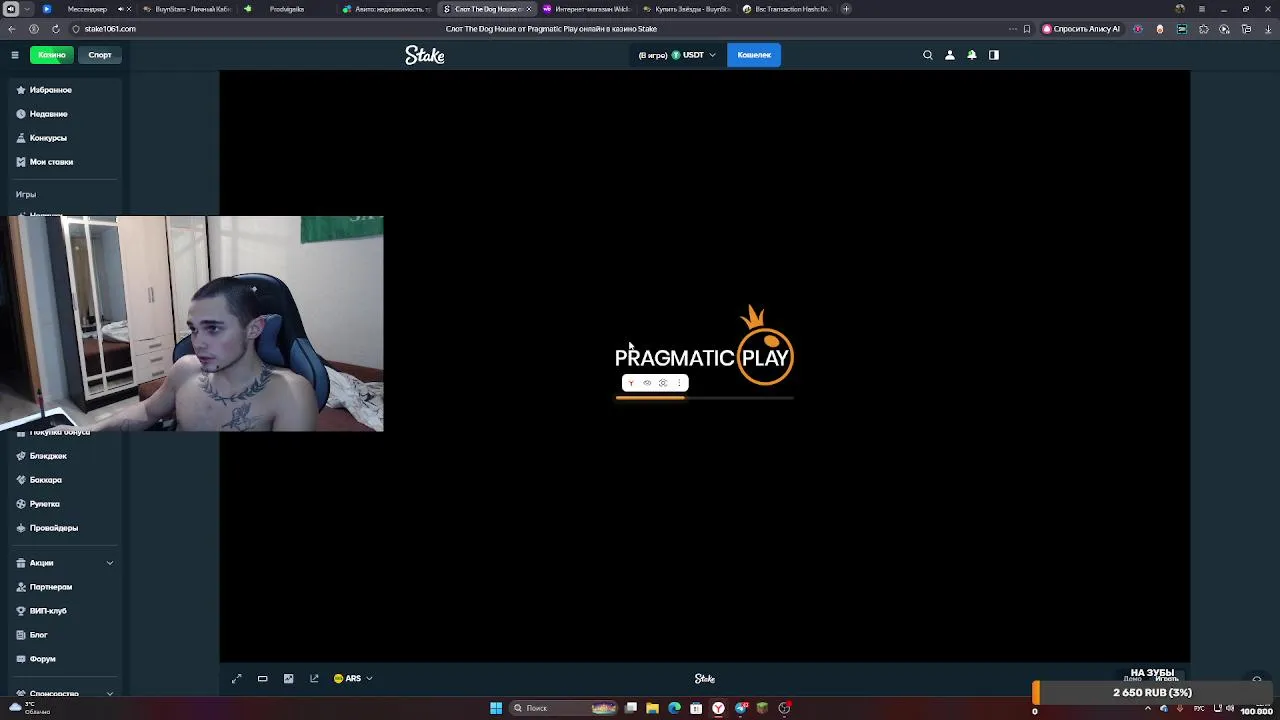
Task: Open Microsoft Edge from taskbar
Action: (x=674, y=708)
